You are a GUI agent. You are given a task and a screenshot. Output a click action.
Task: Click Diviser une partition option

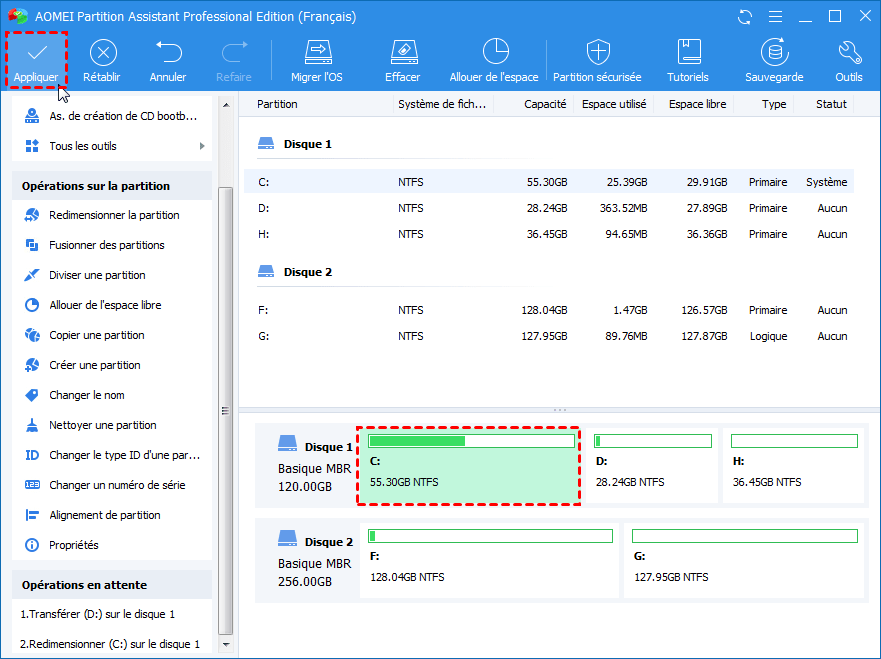[97, 275]
